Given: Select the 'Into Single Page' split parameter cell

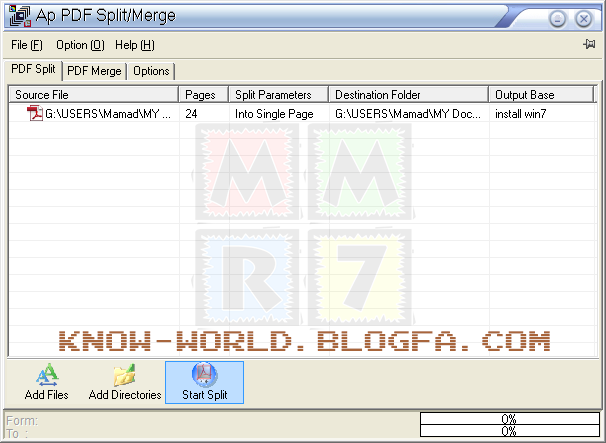Looking at the screenshot, I should click(x=274, y=114).
